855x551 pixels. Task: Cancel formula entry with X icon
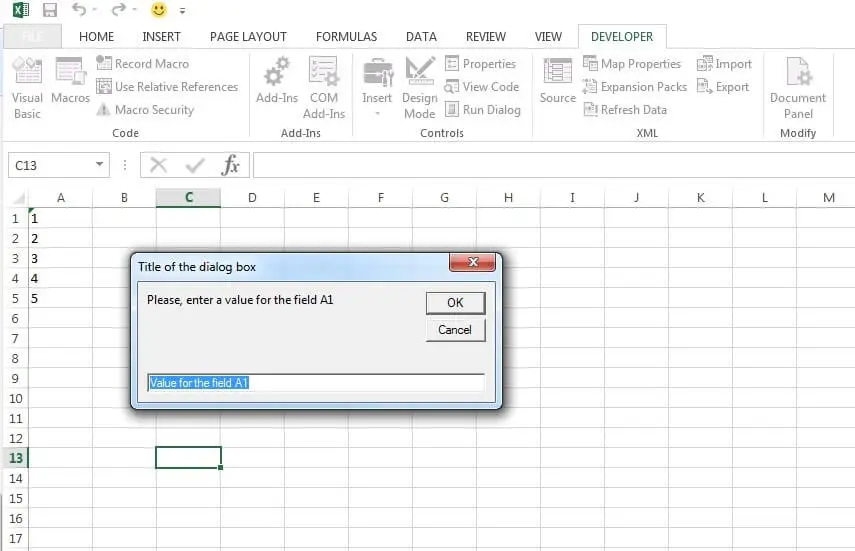pos(158,165)
